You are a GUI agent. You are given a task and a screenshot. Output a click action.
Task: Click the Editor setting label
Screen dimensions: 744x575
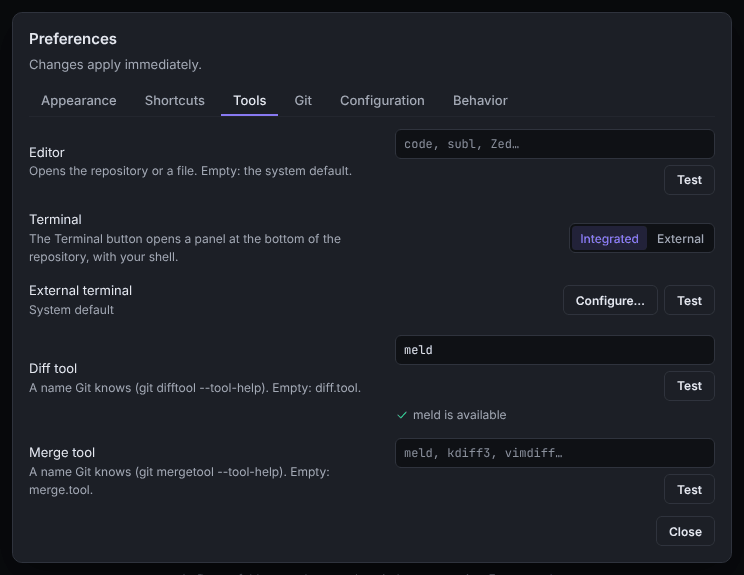tap(46, 152)
